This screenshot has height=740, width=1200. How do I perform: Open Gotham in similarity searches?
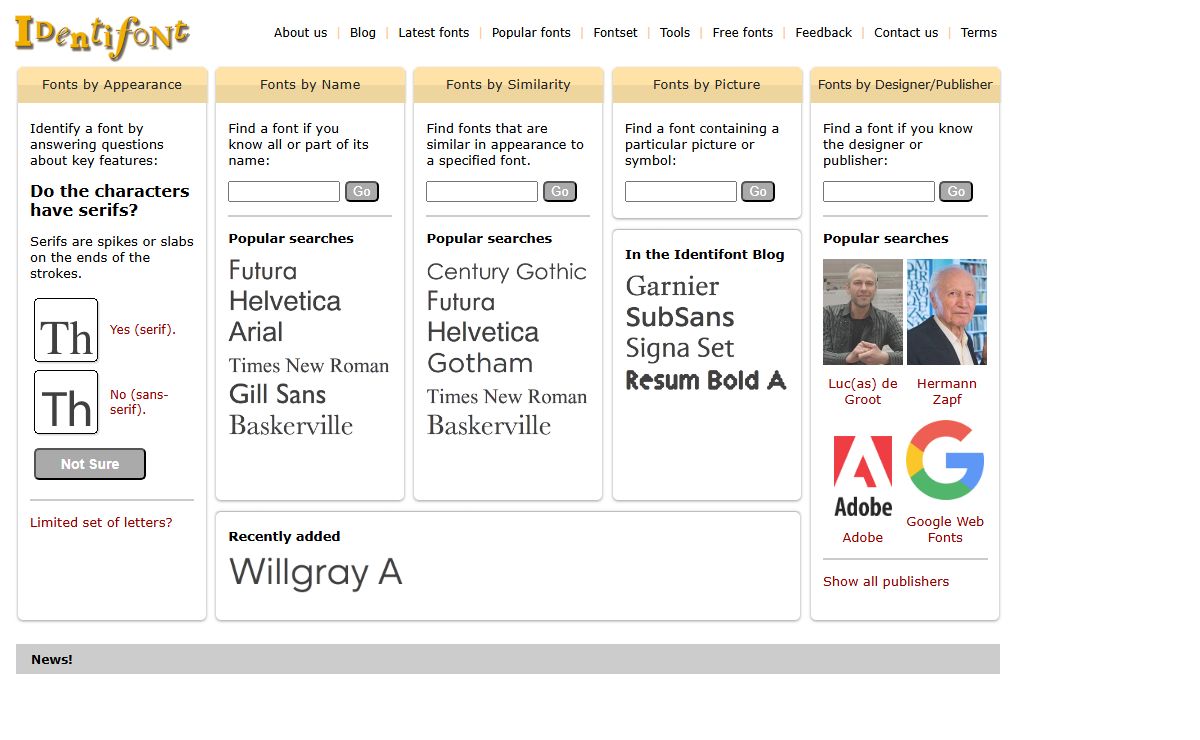point(480,363)
